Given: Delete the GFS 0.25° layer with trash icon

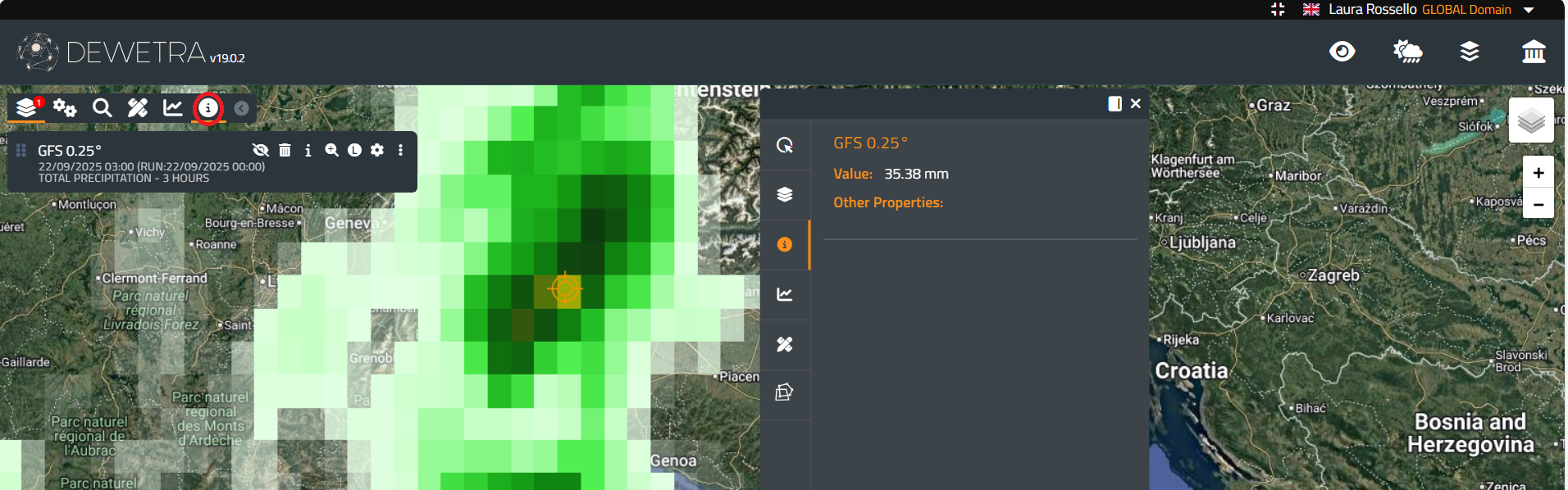Looking at the screenshot, I should click(285, 150).
